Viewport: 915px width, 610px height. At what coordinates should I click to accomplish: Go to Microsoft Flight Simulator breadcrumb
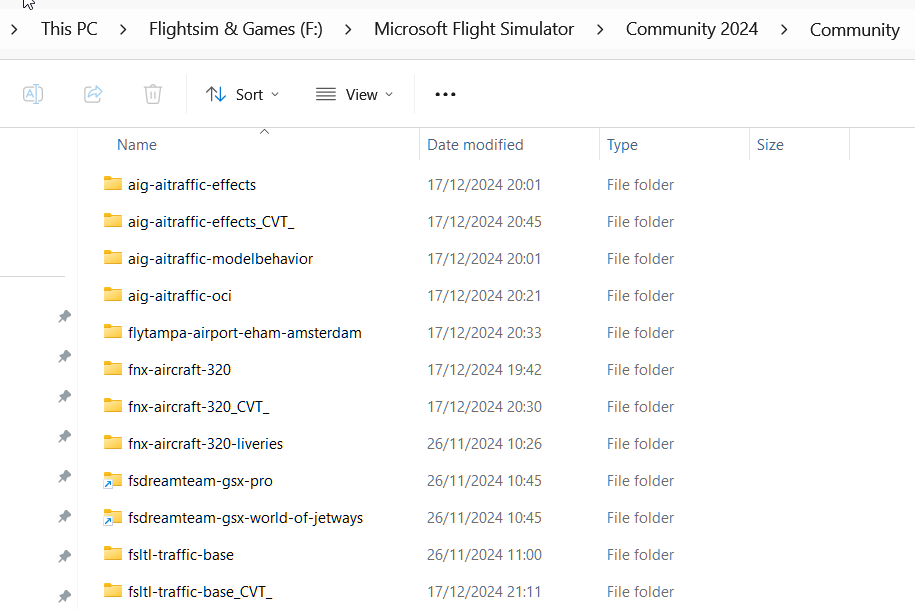(x=474, y=29)
